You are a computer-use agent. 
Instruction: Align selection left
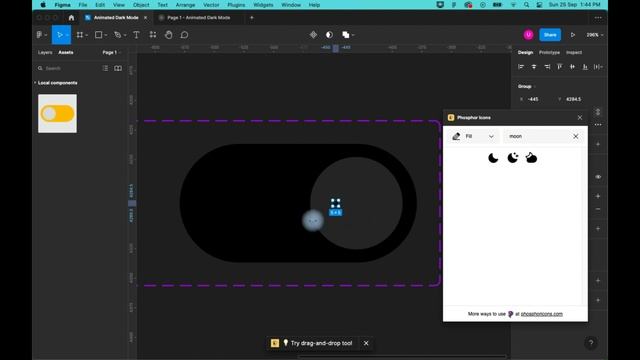point(521,67)
